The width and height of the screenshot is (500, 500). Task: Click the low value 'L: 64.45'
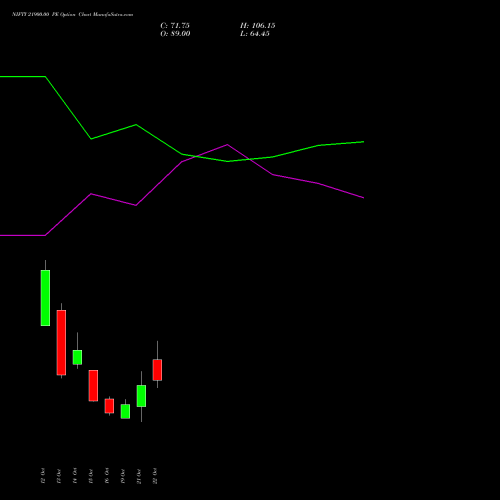tap(255, 34)
